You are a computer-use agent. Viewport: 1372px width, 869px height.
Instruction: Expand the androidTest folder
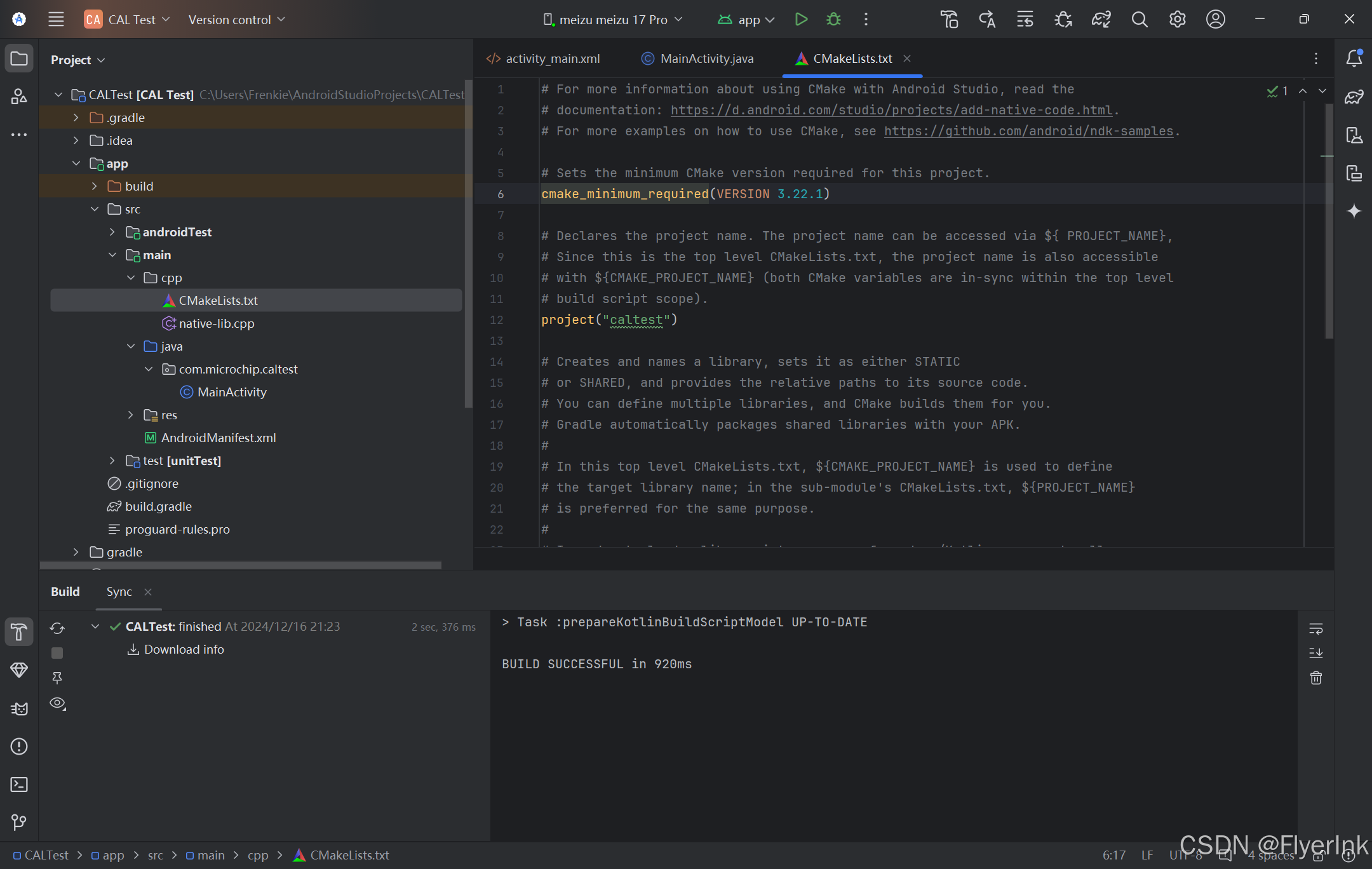(x=112, y=232)
